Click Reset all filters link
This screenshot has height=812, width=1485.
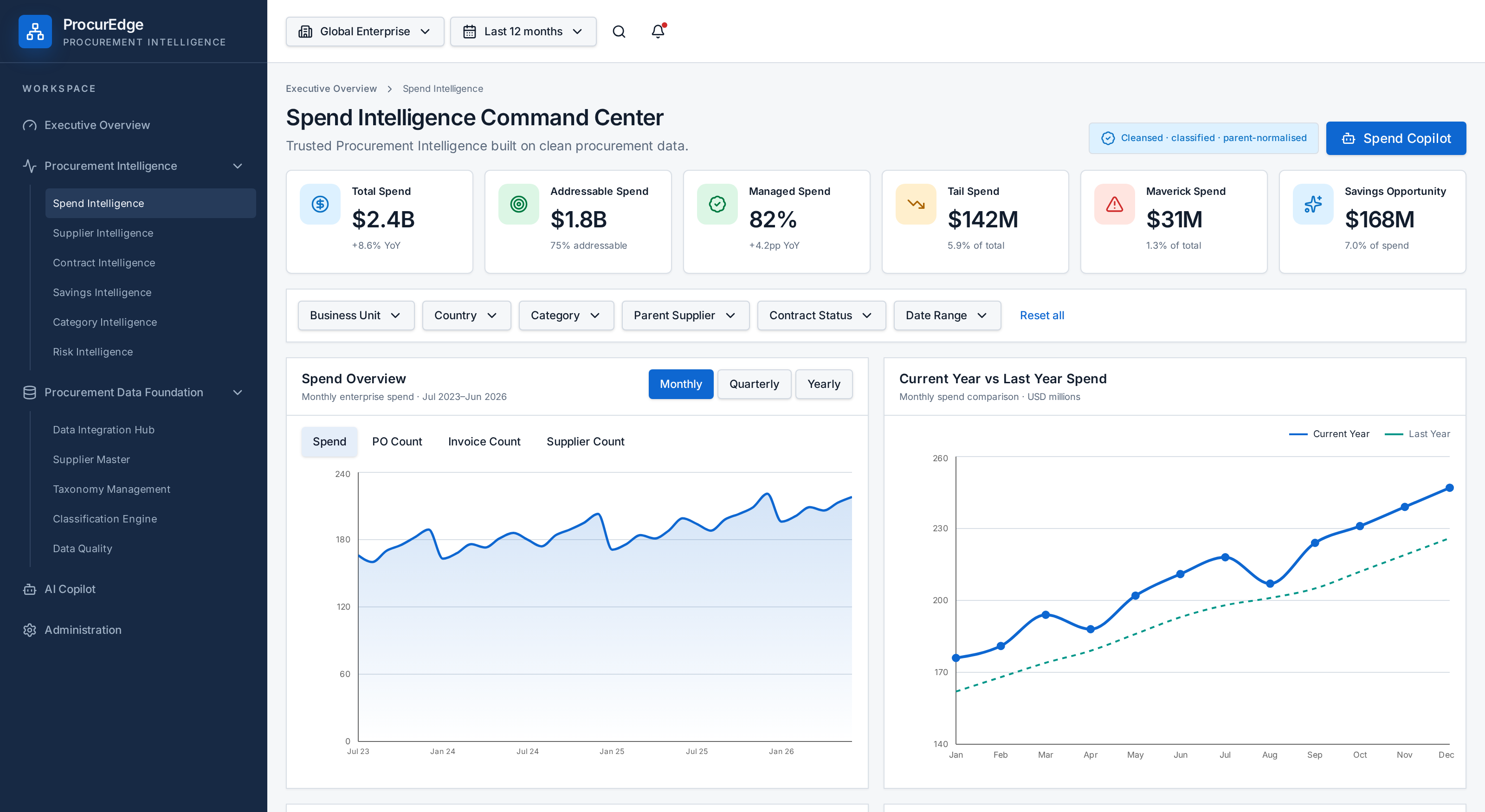[1042, 315]
